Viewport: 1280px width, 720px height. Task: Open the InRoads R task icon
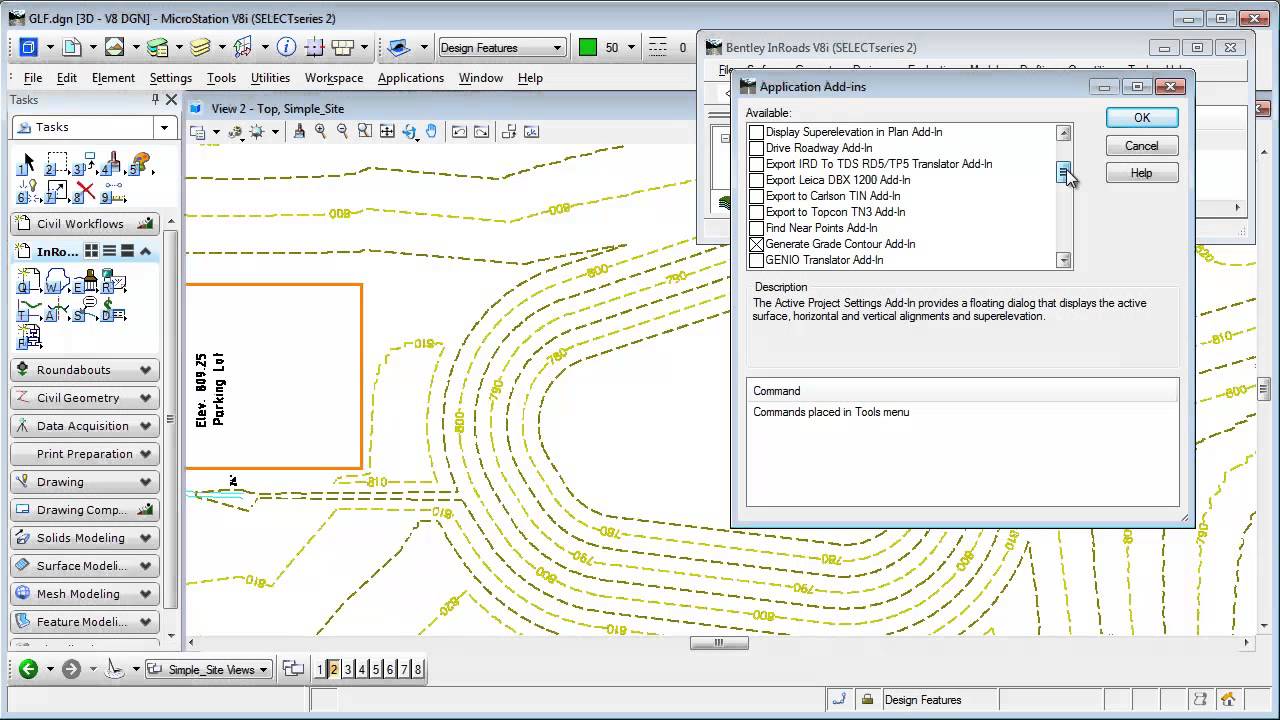(113, 283)
